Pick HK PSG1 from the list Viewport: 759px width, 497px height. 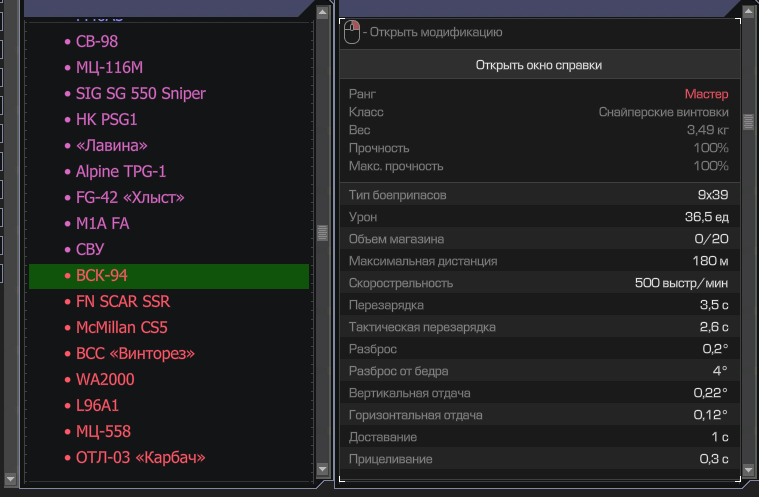point(106,120)
